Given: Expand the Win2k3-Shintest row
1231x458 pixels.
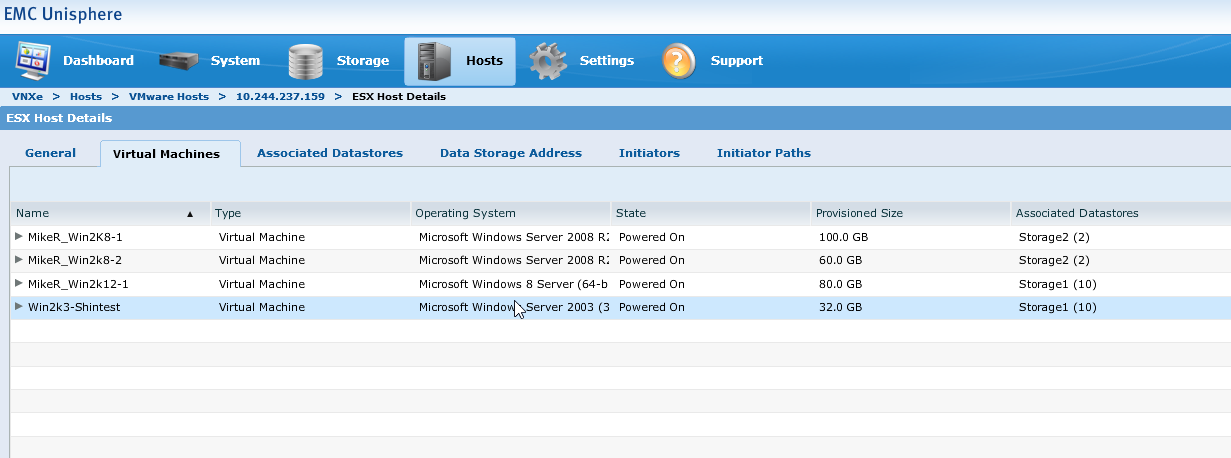Looking at the screenshot, I should [x=19, y=307].
